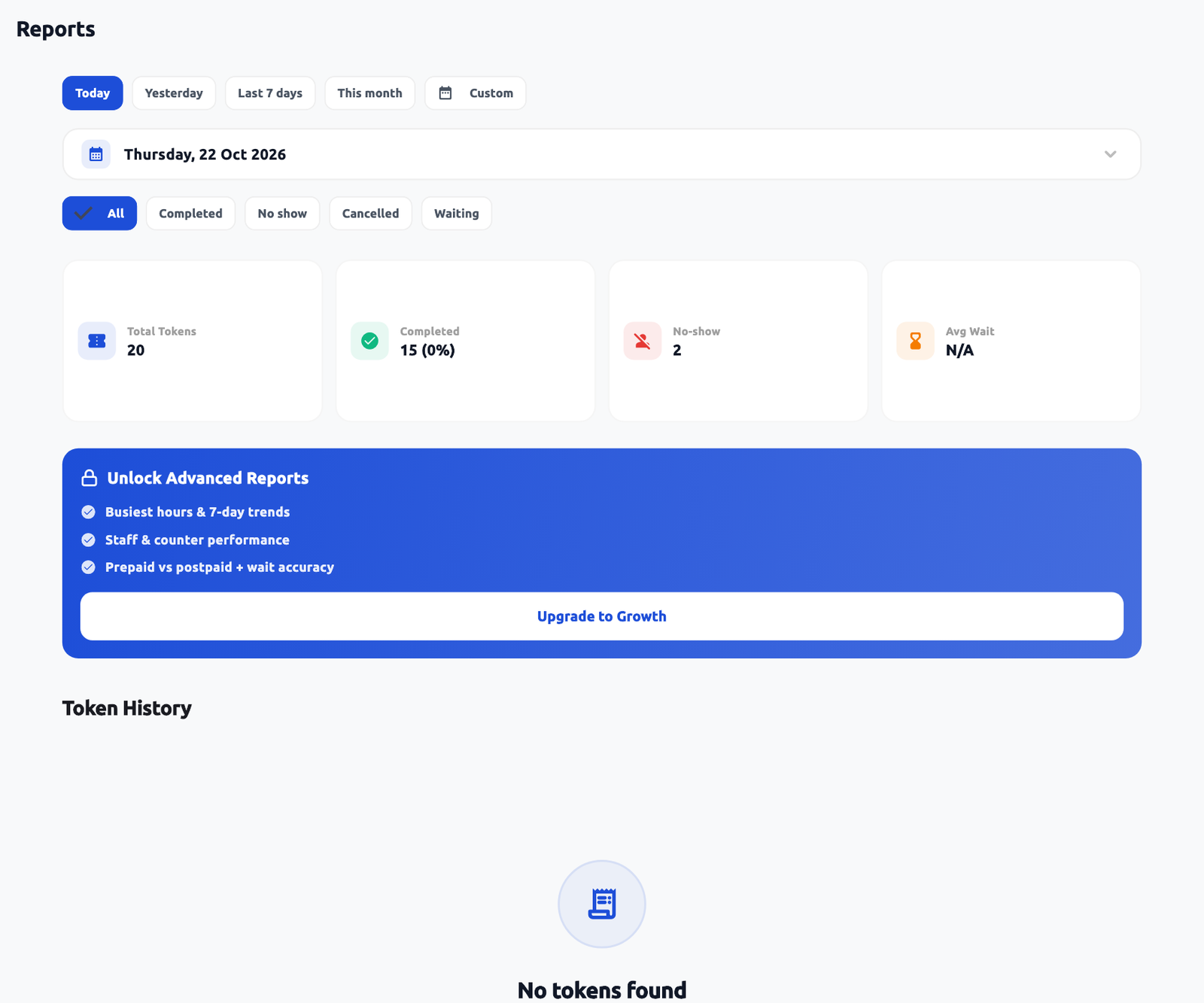Filter tokens by No show
The height and width of the screenshot is (1003, 1204).
coord(282,214)
